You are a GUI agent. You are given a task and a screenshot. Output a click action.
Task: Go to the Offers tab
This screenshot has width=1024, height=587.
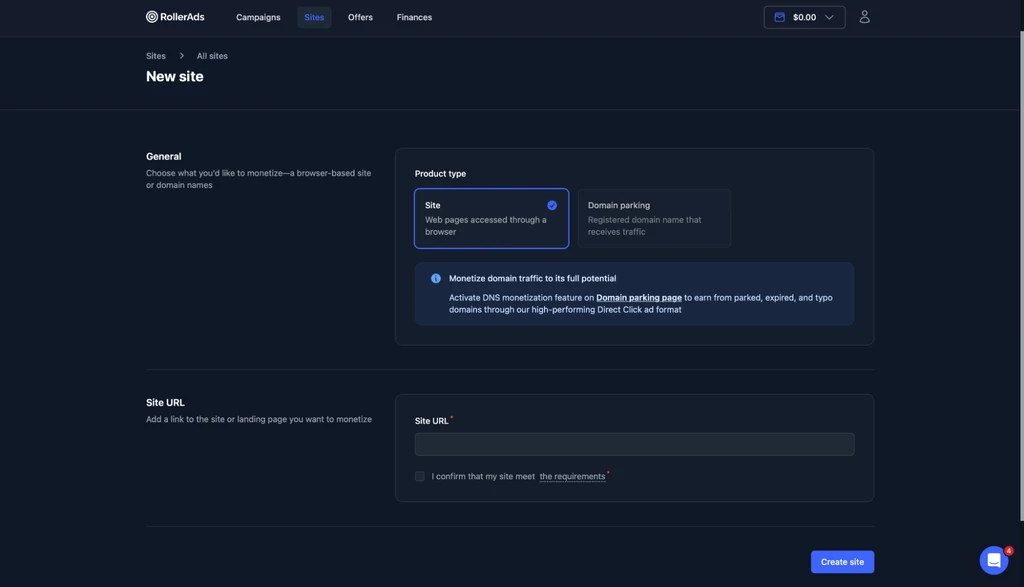pyautogui.click(x=360, y=17)
